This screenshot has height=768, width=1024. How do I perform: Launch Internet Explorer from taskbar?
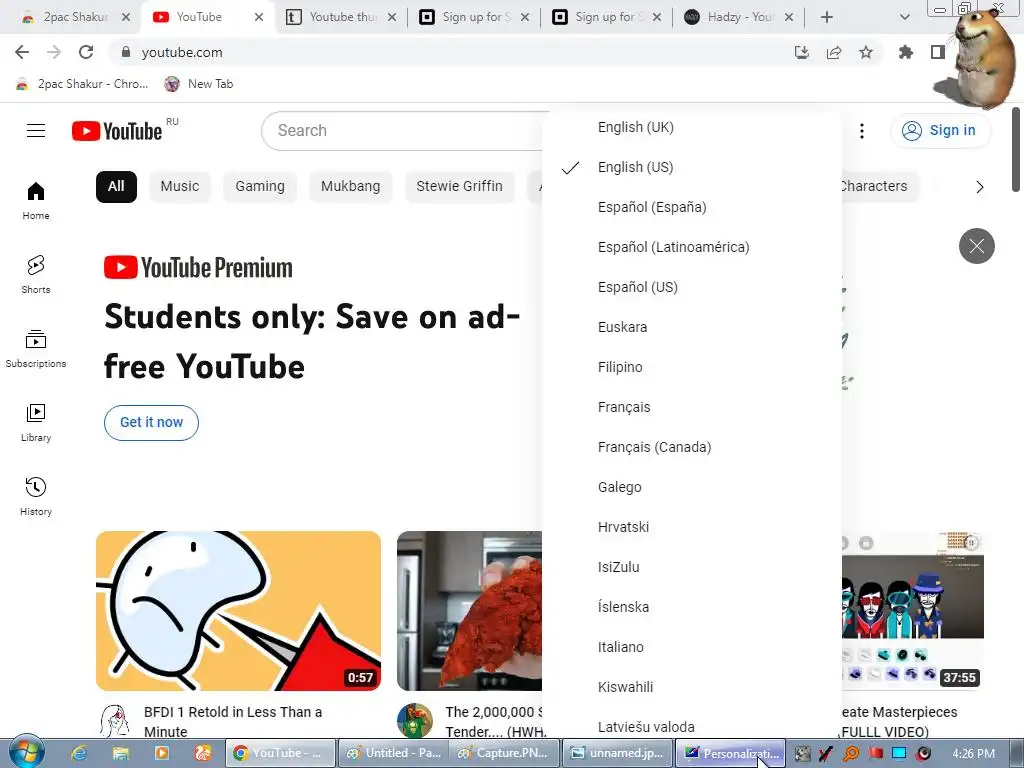pyautogui.click(x=80, y=753)
